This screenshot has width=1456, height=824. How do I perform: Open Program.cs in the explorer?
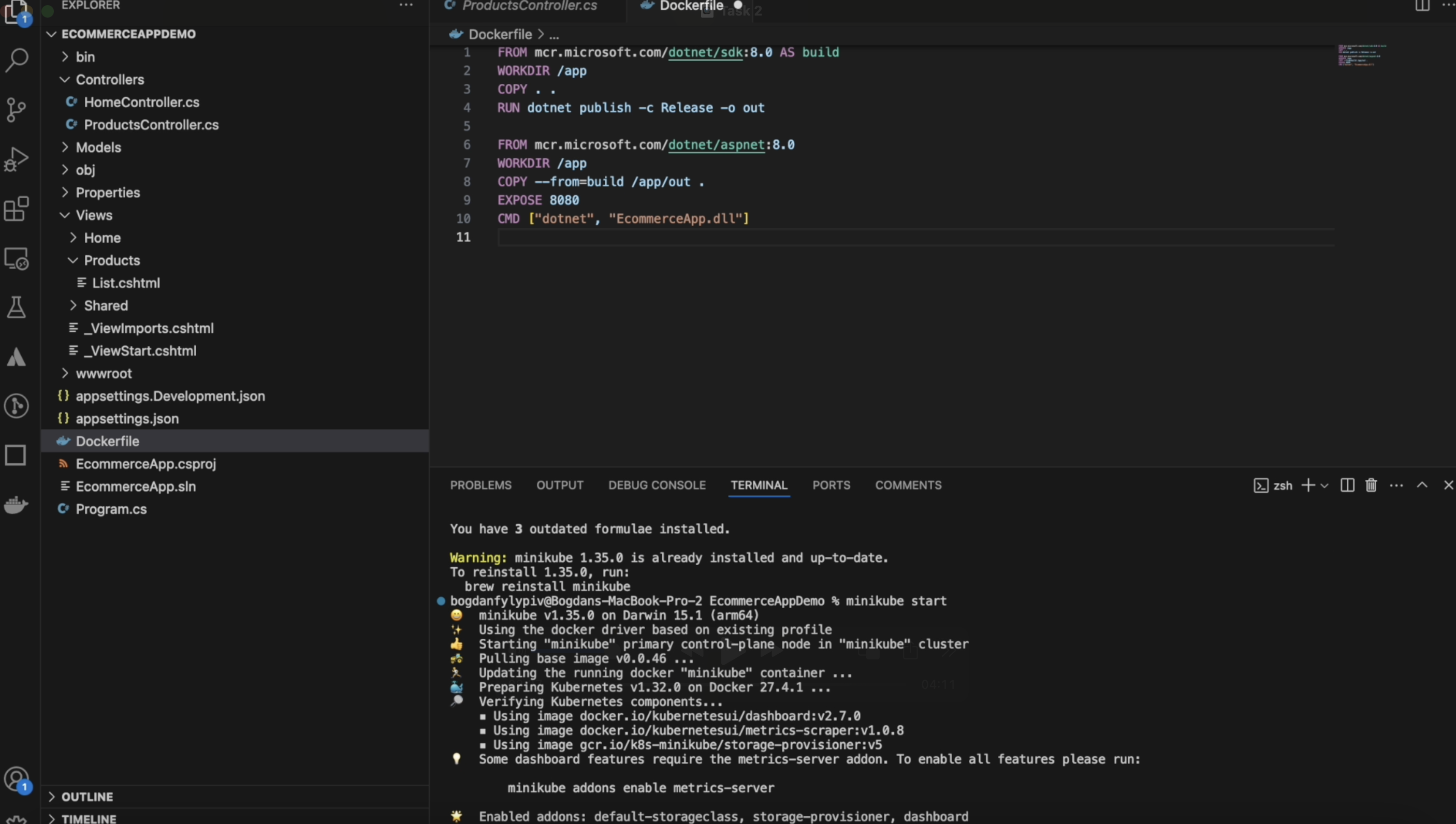point(111,509)
